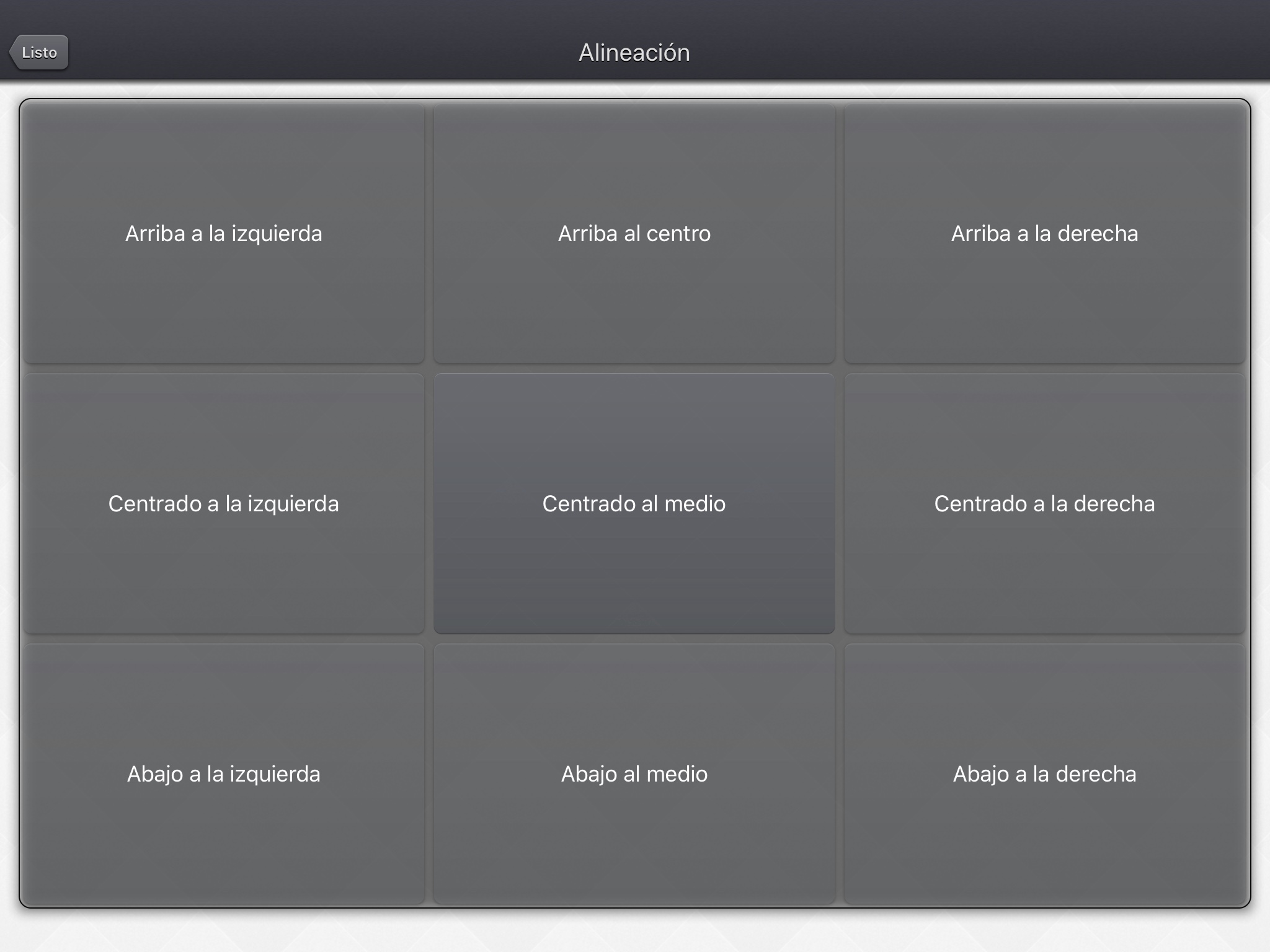Select Abajo a la izquierda alignment
This screenshot has height=952, width=1270.
coord(224,773)
